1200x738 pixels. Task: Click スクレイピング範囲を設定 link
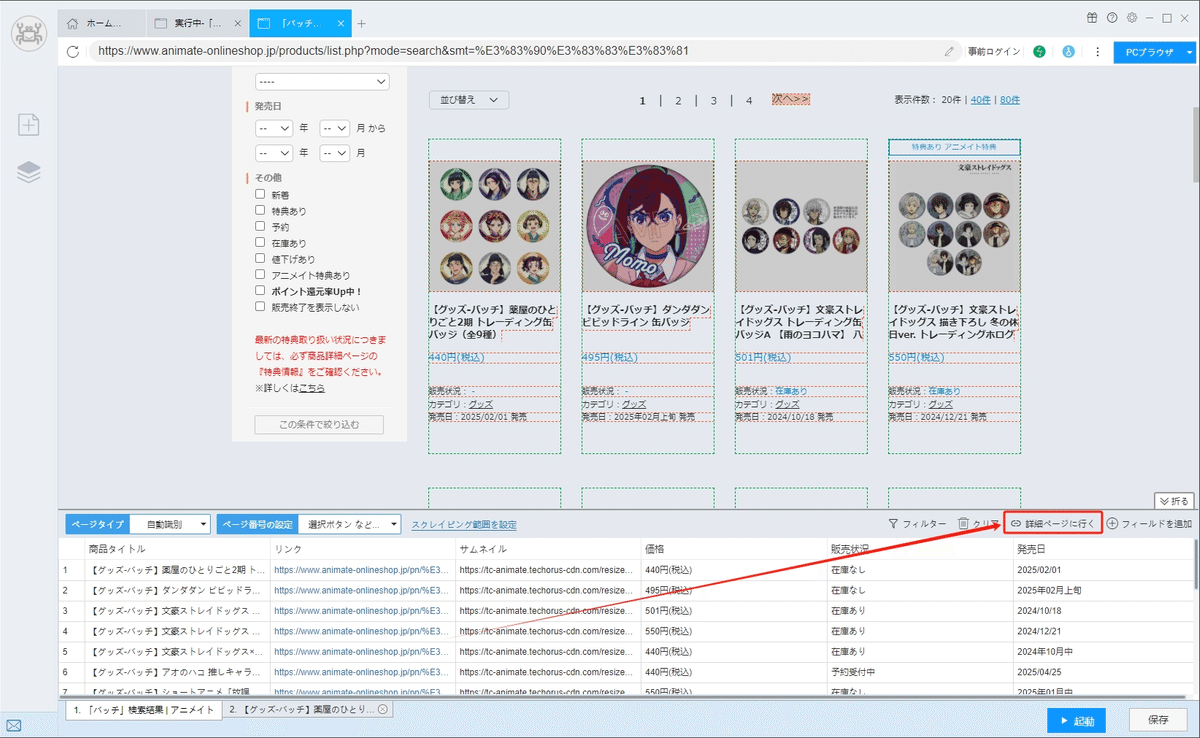[464, 524]
